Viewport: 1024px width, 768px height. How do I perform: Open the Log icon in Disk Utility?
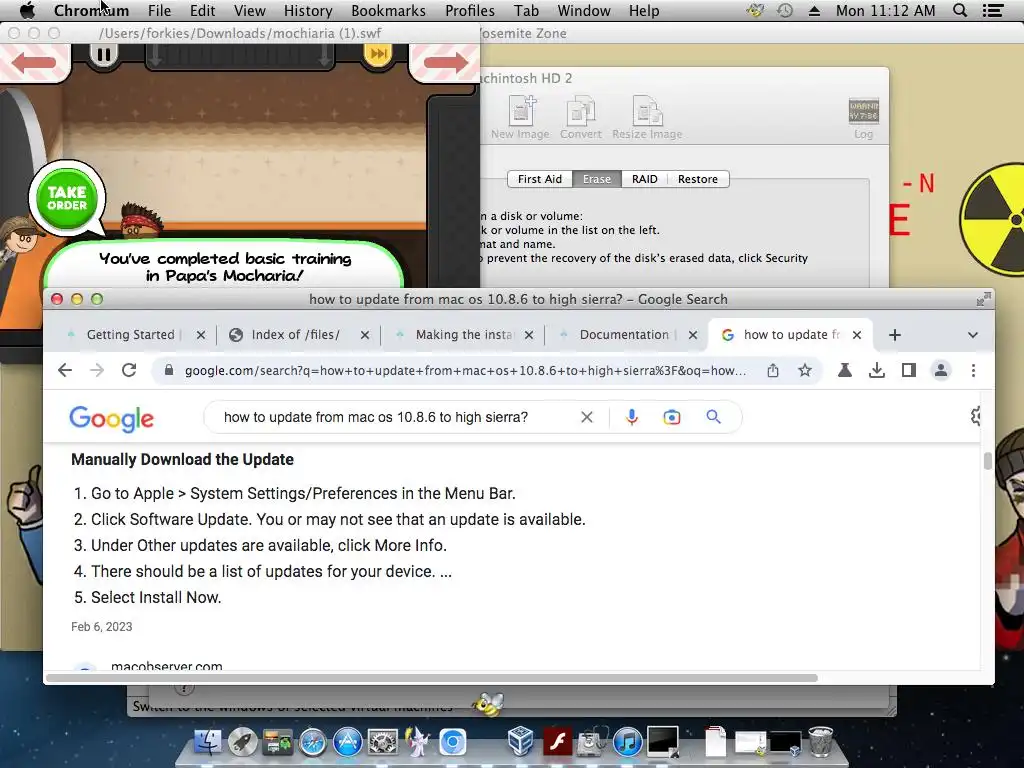coord(863,118)
